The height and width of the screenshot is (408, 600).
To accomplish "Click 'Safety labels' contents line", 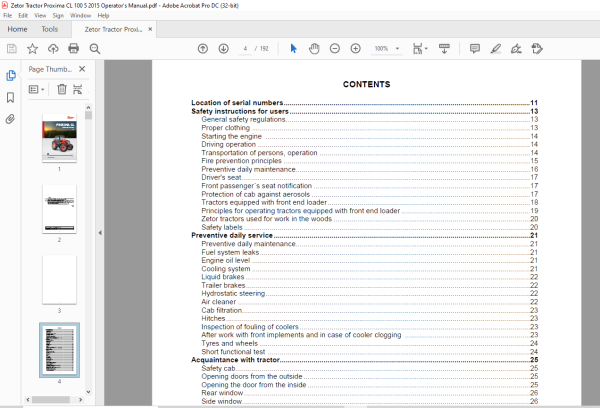I will click(370, 227).
